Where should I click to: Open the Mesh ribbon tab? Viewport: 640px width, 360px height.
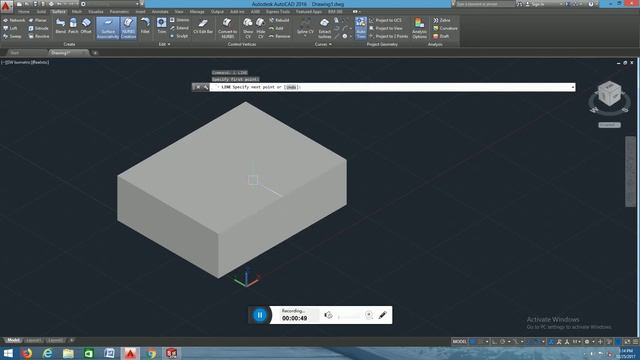pyautogui.click(x=77, y=12)
